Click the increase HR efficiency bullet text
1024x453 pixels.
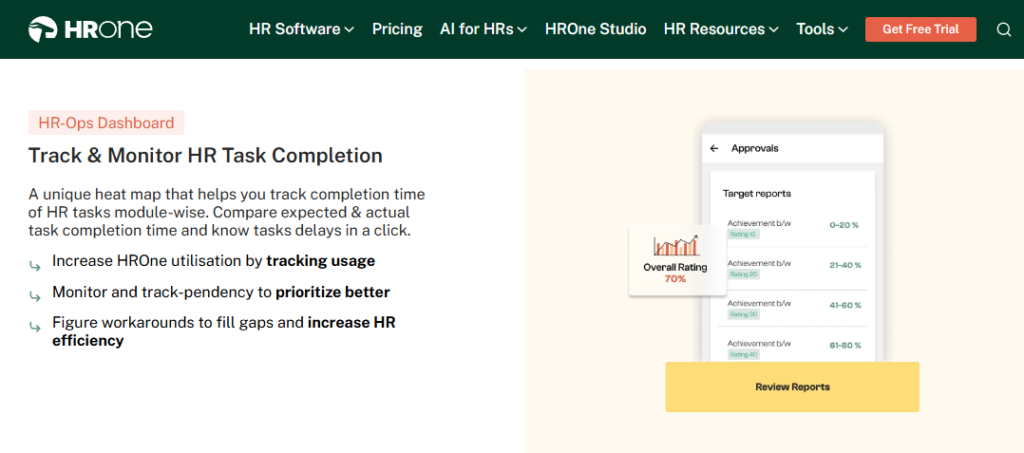[x=224, y=332]
